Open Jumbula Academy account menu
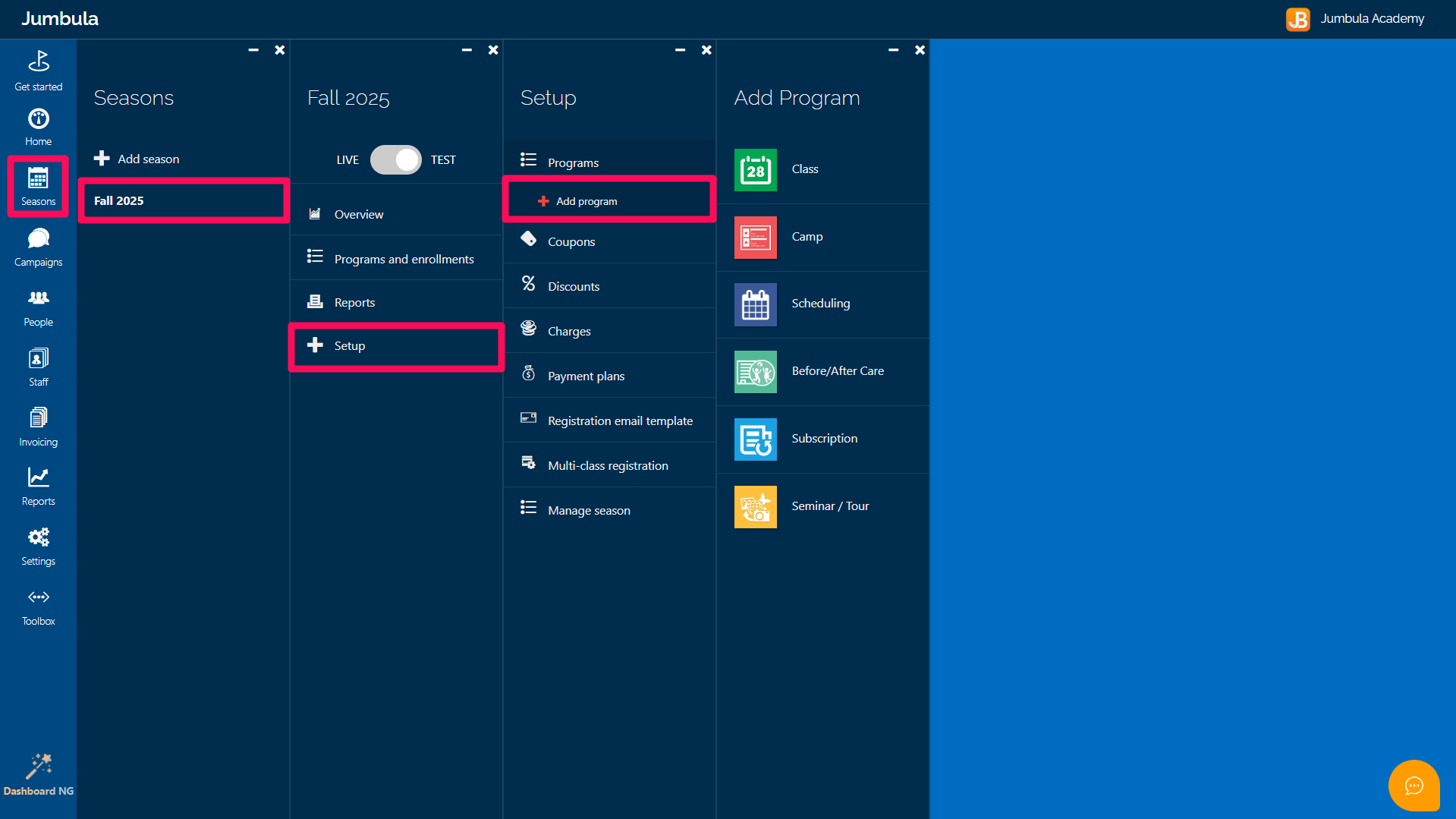This screenshot has height=819, width=1456. pyautogui.click(x=1355, y=19)
